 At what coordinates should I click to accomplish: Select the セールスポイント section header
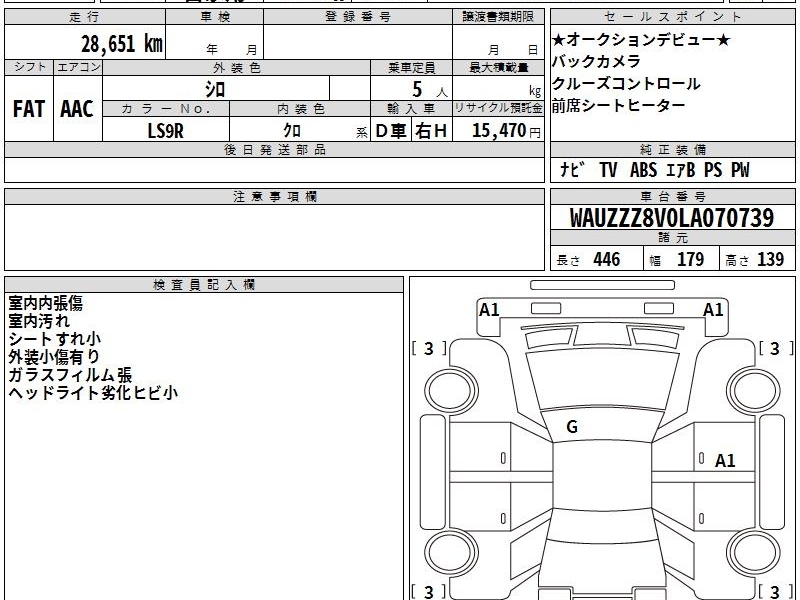click(672, 17)
